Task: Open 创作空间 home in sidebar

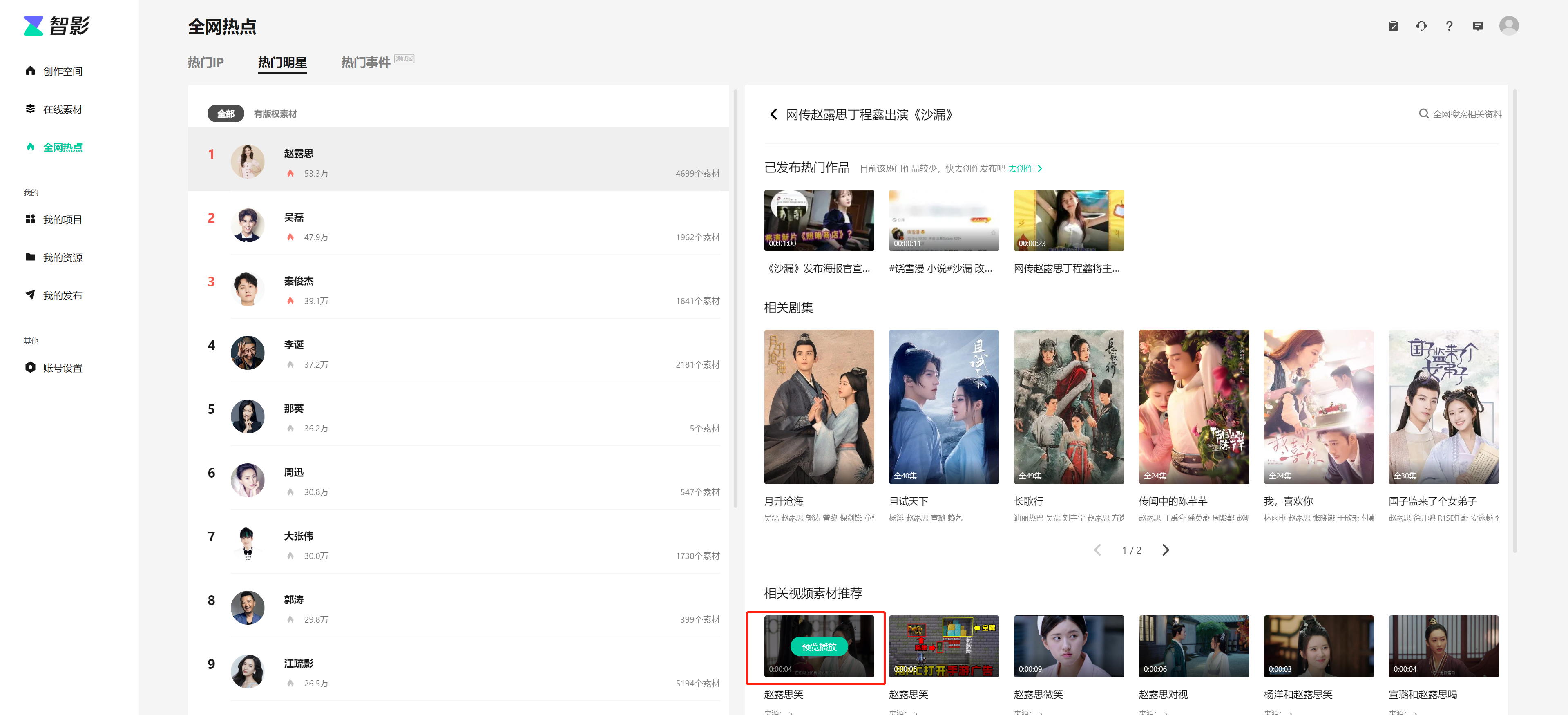Action: pyautogui.click(x=54, y=71)
